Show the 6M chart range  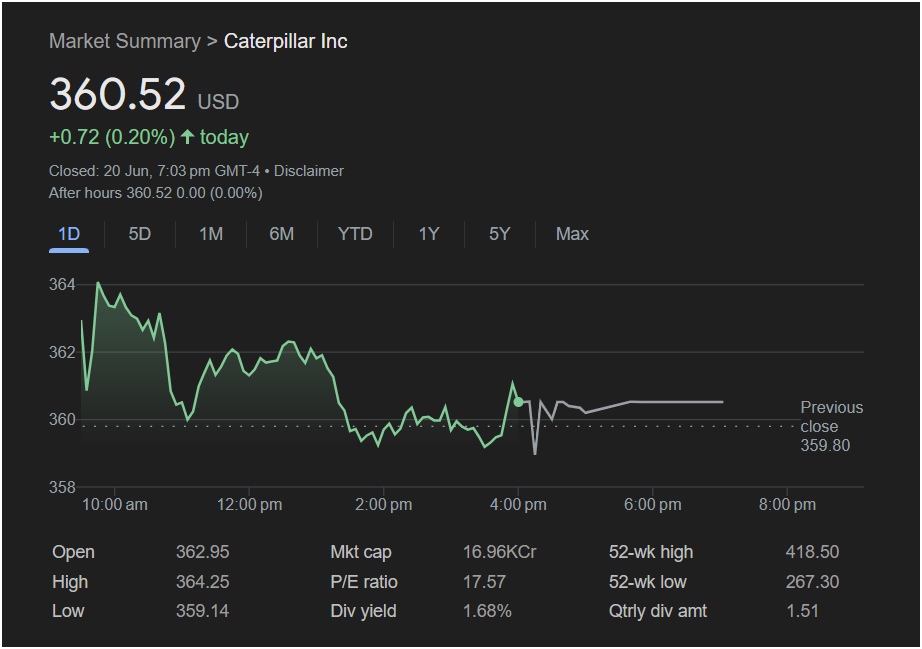(282, 234)
